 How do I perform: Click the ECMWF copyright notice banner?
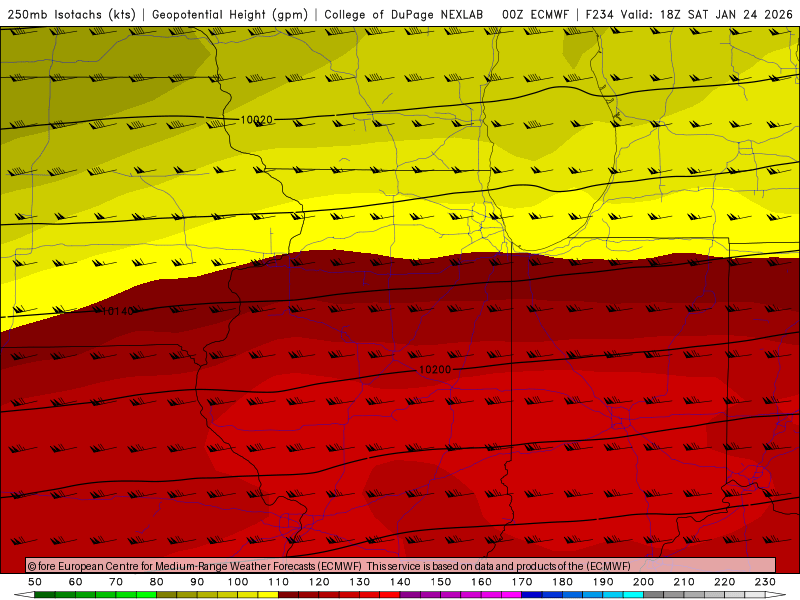point(401,565)
